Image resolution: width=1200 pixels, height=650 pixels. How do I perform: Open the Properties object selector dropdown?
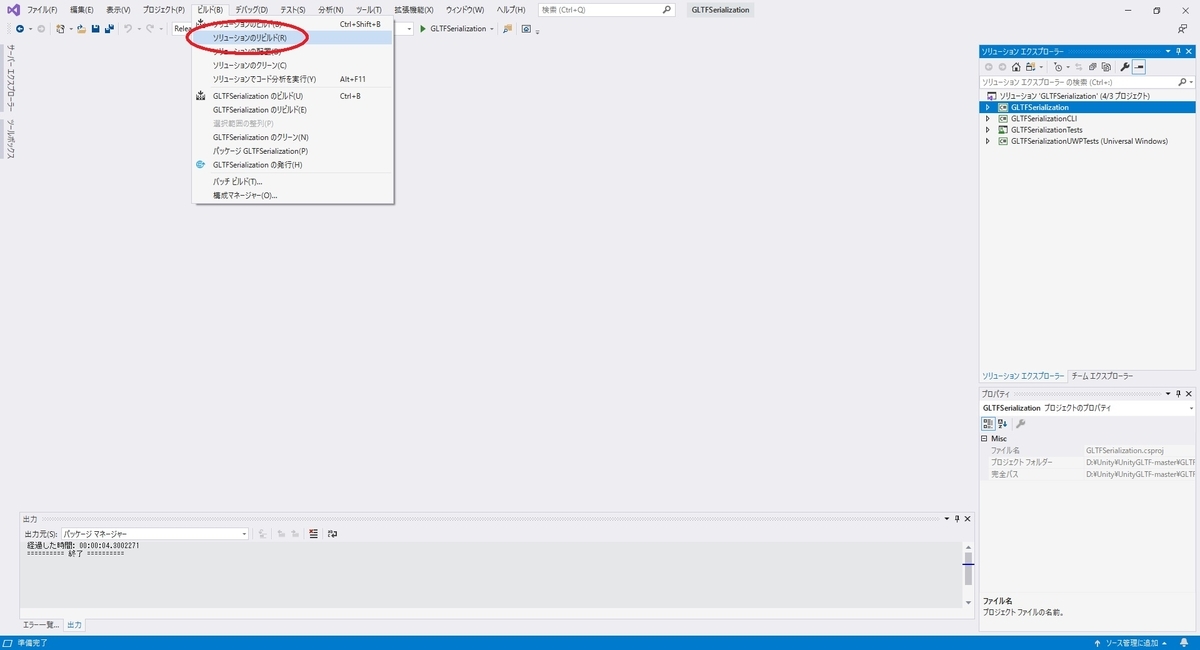click(1190, 408)
